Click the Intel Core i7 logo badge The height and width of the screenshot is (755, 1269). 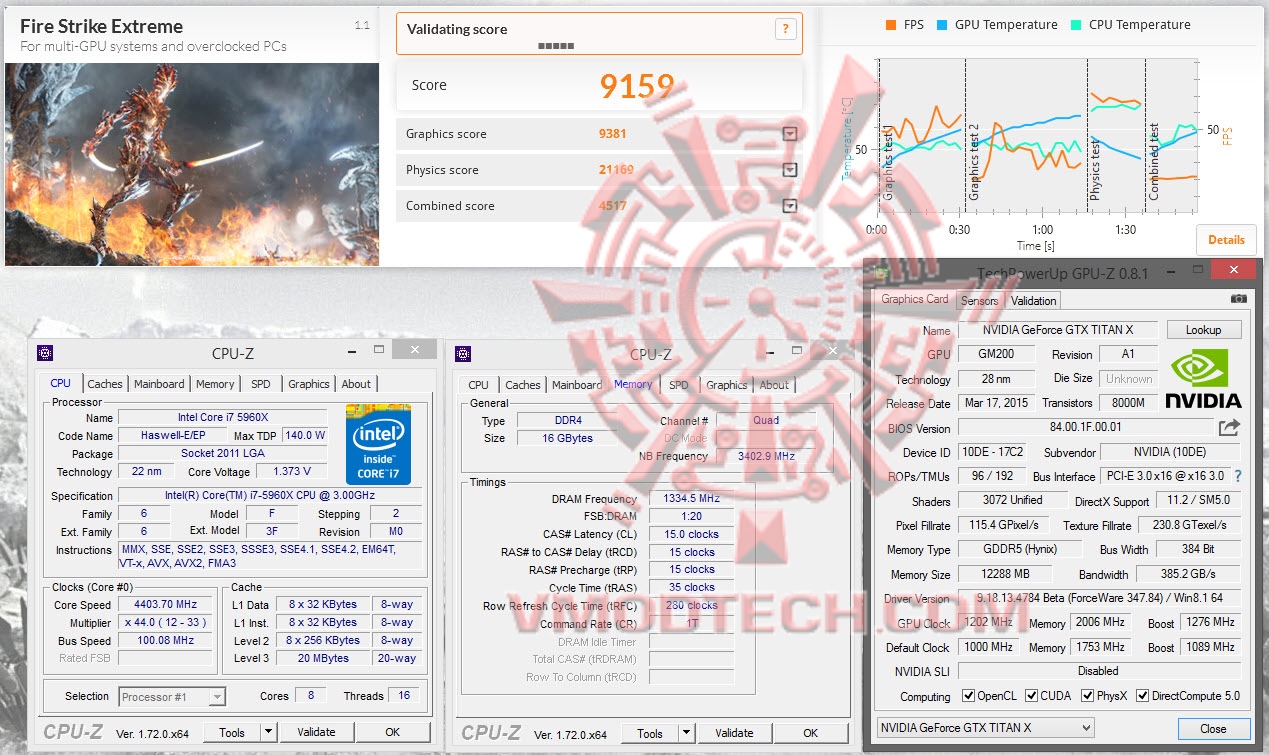[378, 443]
